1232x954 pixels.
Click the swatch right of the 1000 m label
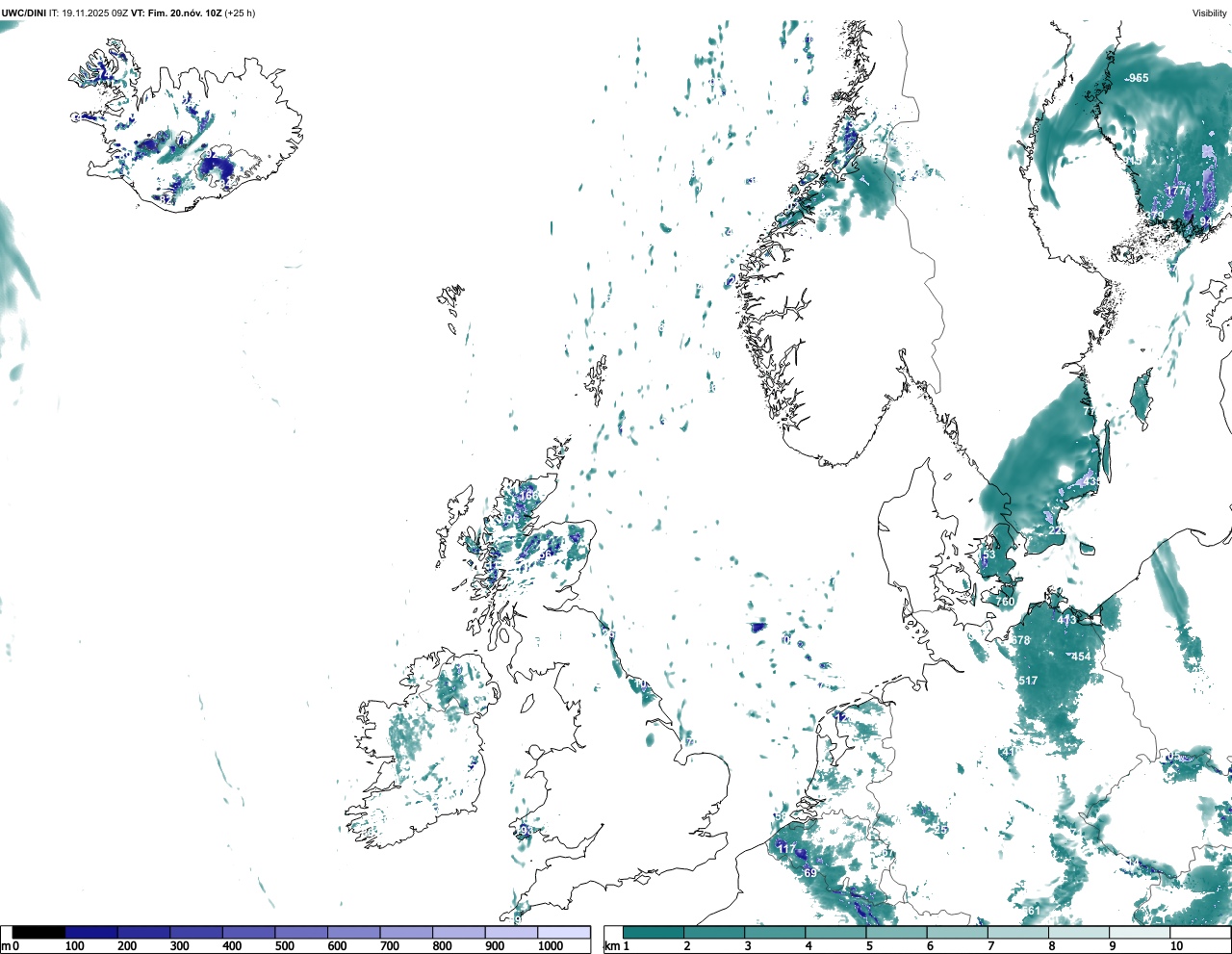point(564,933)
